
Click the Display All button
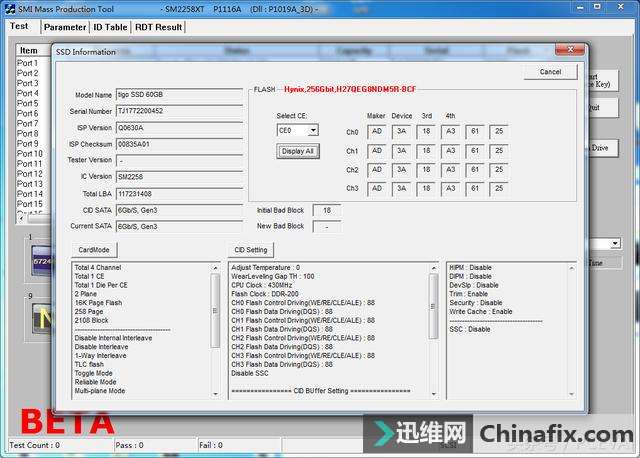298,151
